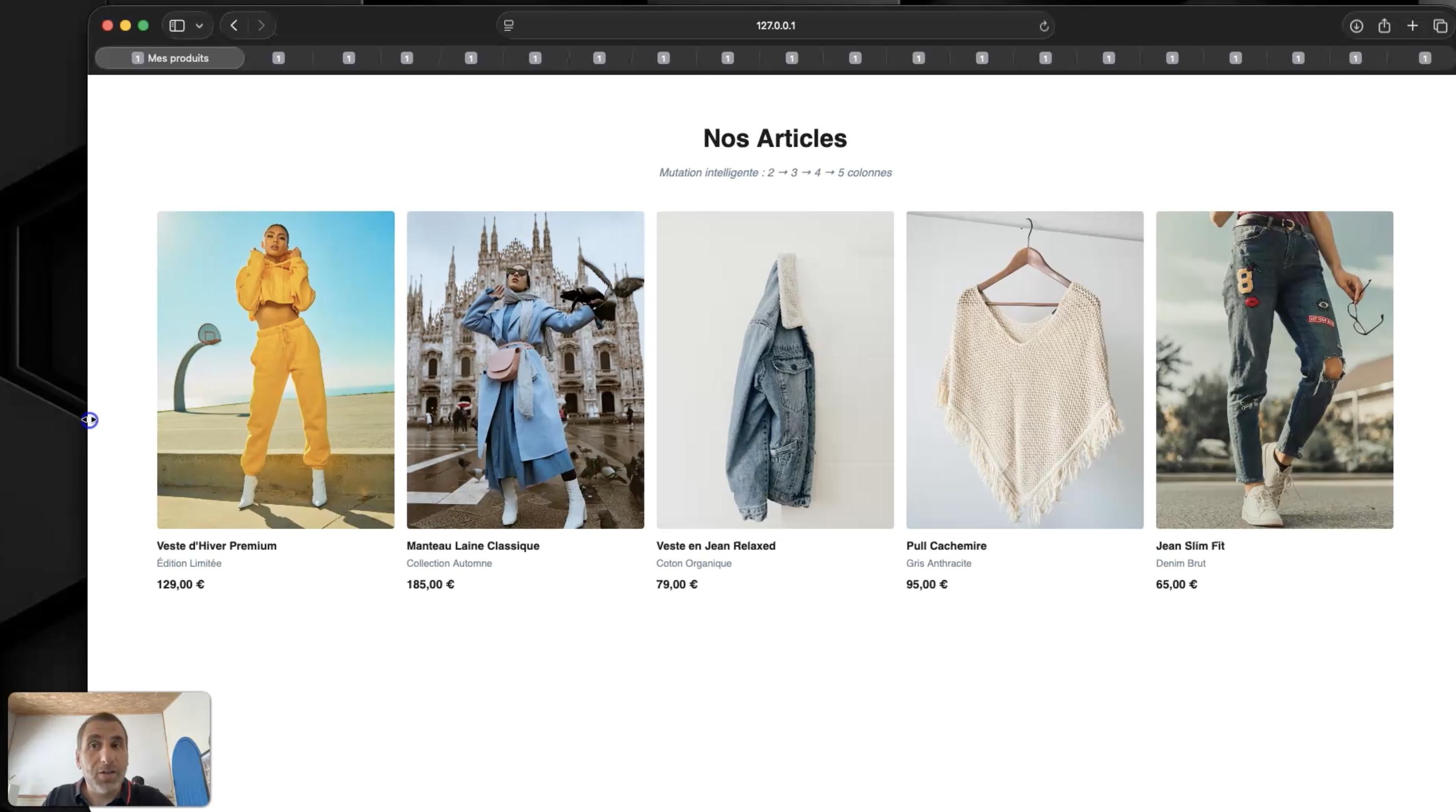Go back with the left arrow button
The height and width of the screenshot is (812, 1456).
pos(234,26)
